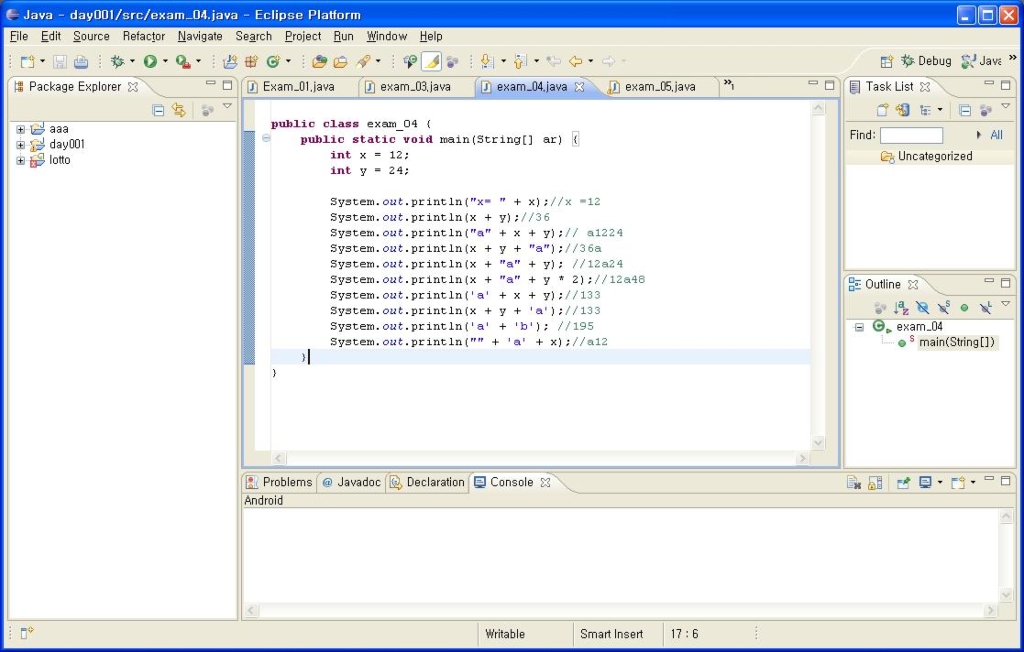
Task: Click the All link in Task List
Action: (996, 135)
